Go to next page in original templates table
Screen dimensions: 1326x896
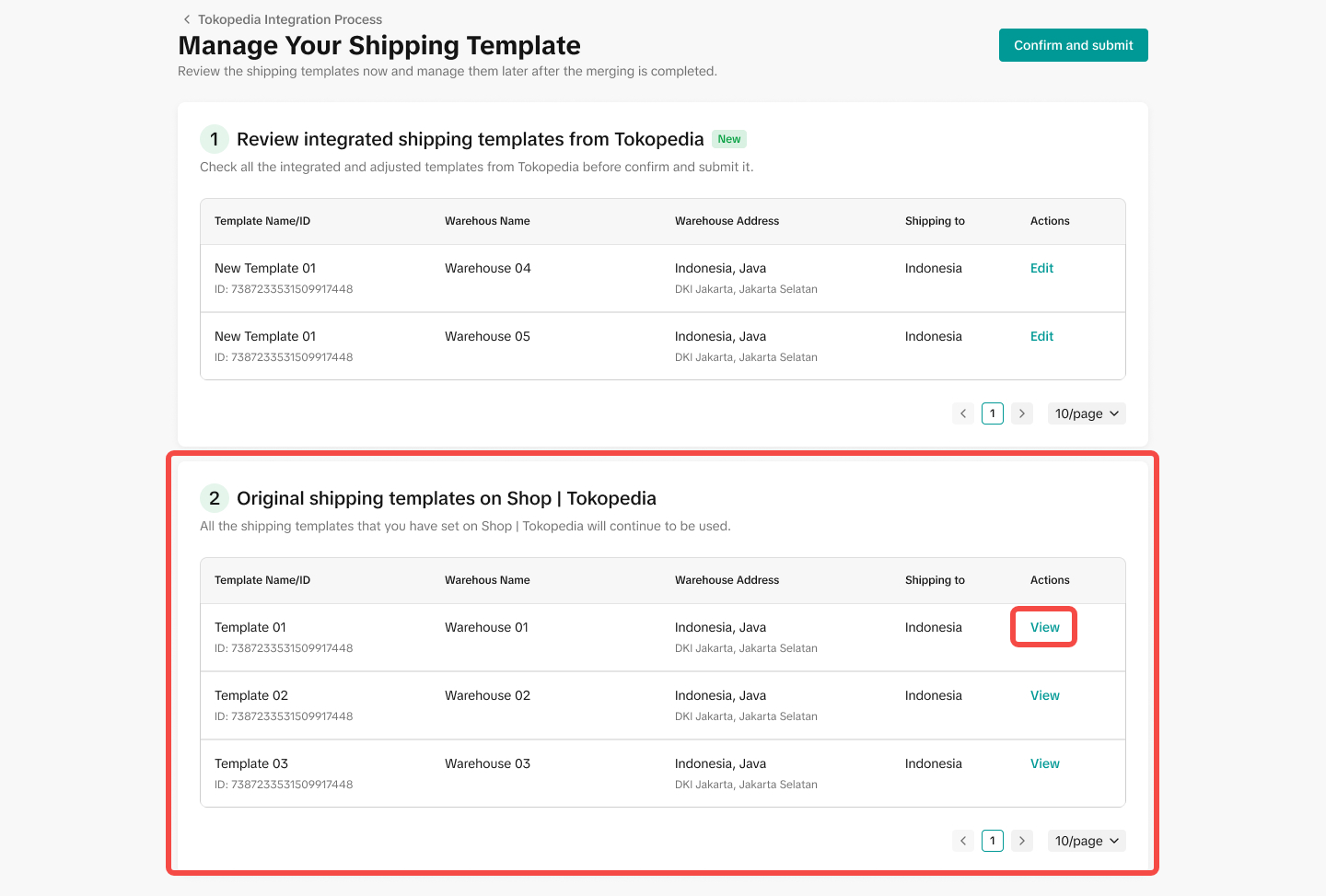[1021, 841]
